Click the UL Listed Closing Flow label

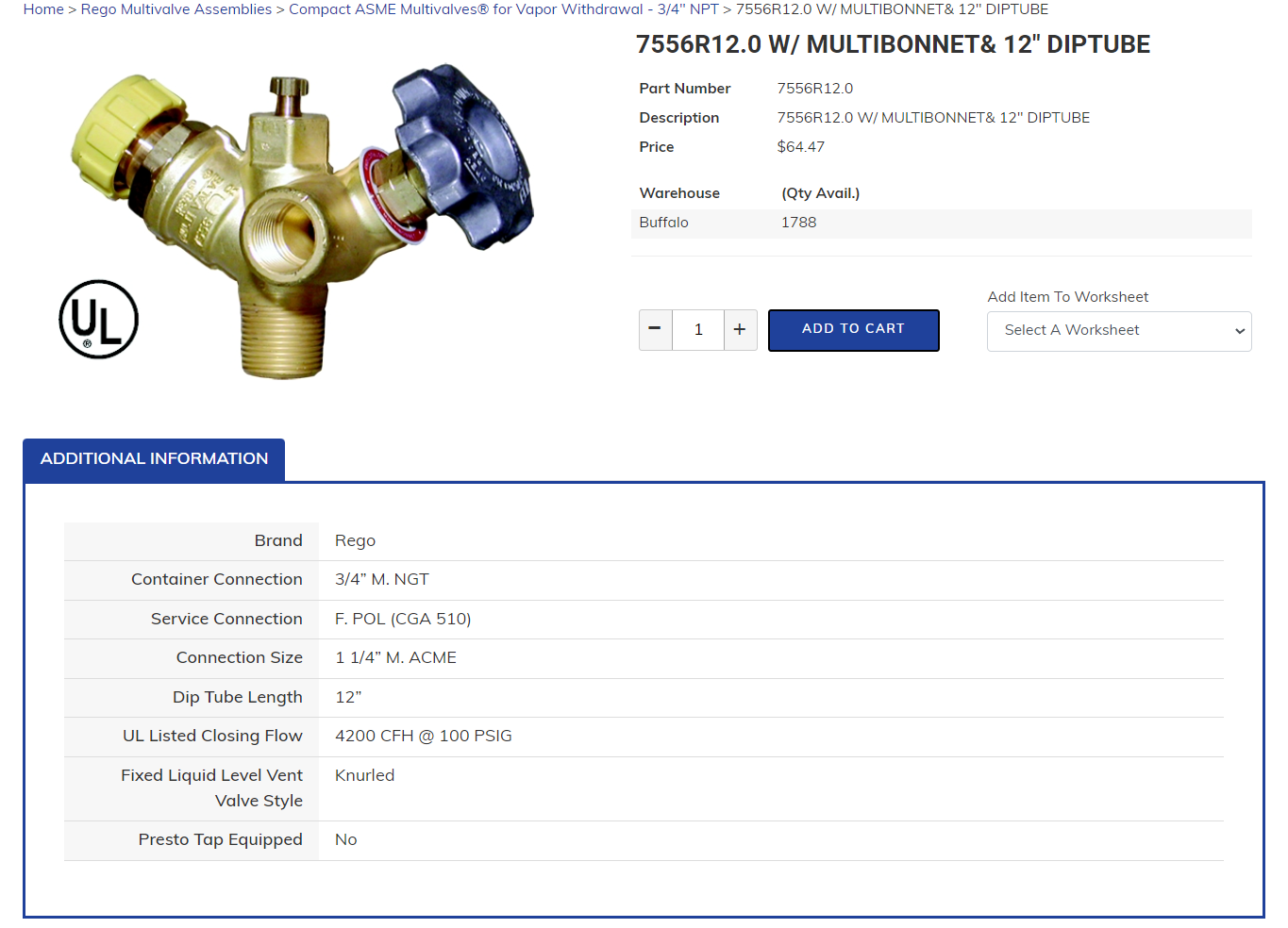(212, 737)
